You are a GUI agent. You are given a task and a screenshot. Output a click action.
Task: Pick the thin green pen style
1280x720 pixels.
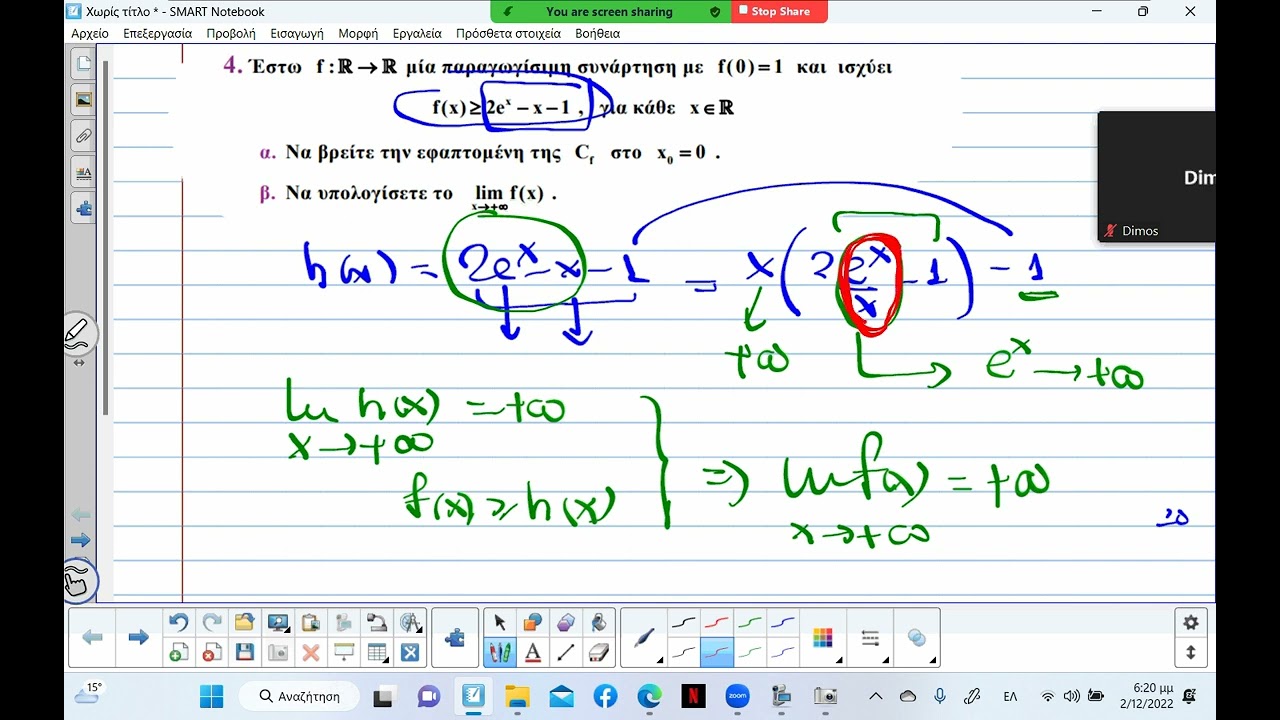[750, 652]
